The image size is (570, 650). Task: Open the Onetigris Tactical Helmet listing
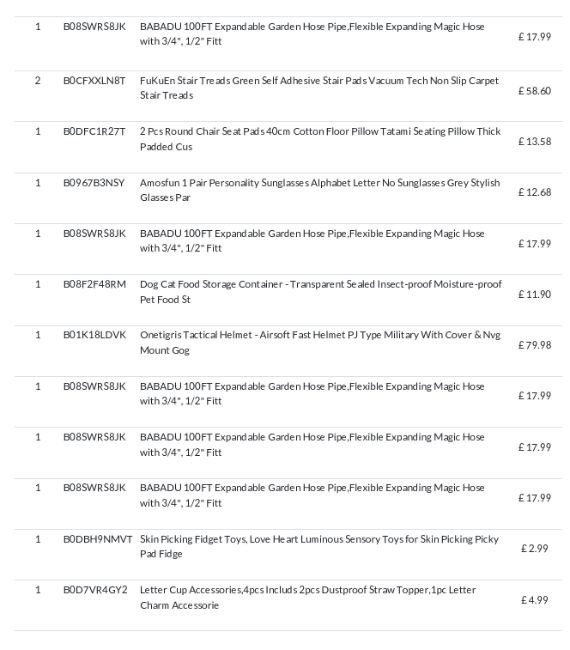[x=320, y=342]
